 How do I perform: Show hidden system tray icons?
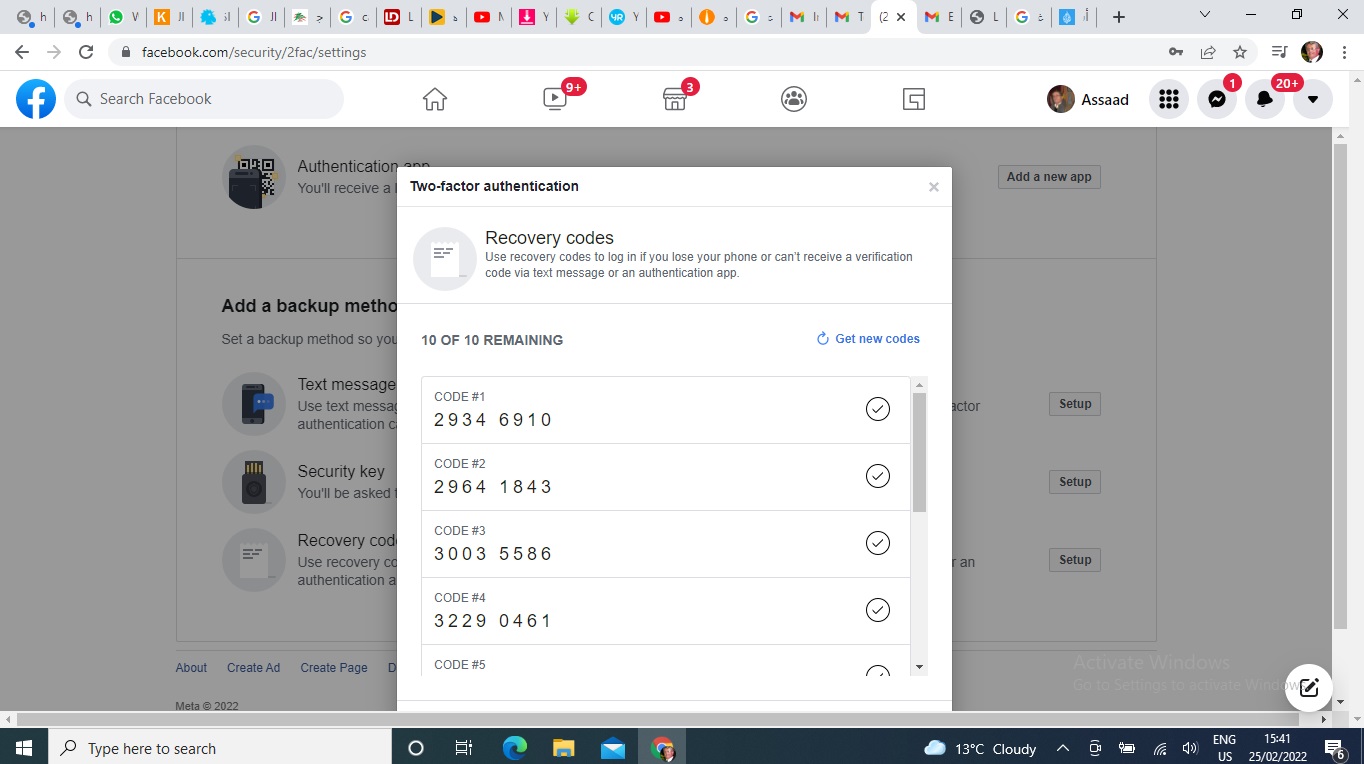point(1063,748)
